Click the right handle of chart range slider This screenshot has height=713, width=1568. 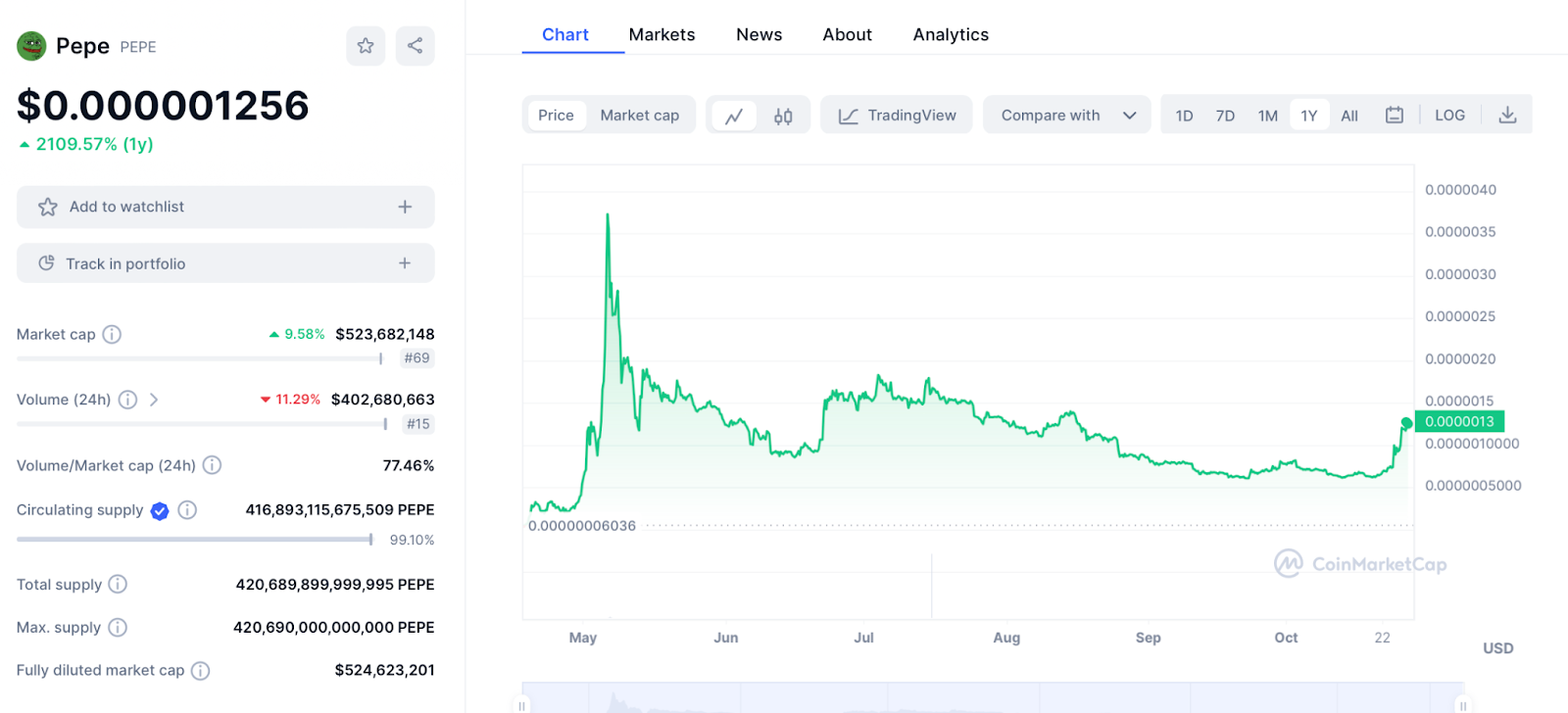(1462, 704)
